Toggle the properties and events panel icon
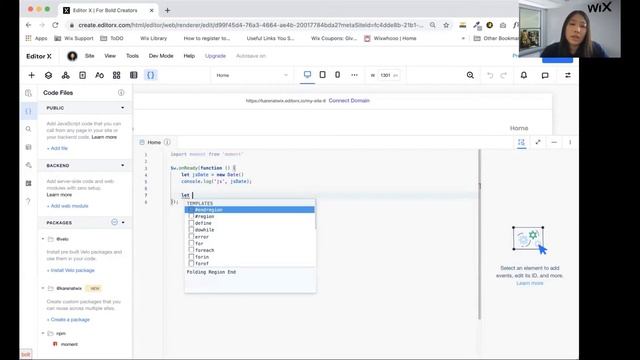Viewport: 640px width, 360px height. (521, 142)
